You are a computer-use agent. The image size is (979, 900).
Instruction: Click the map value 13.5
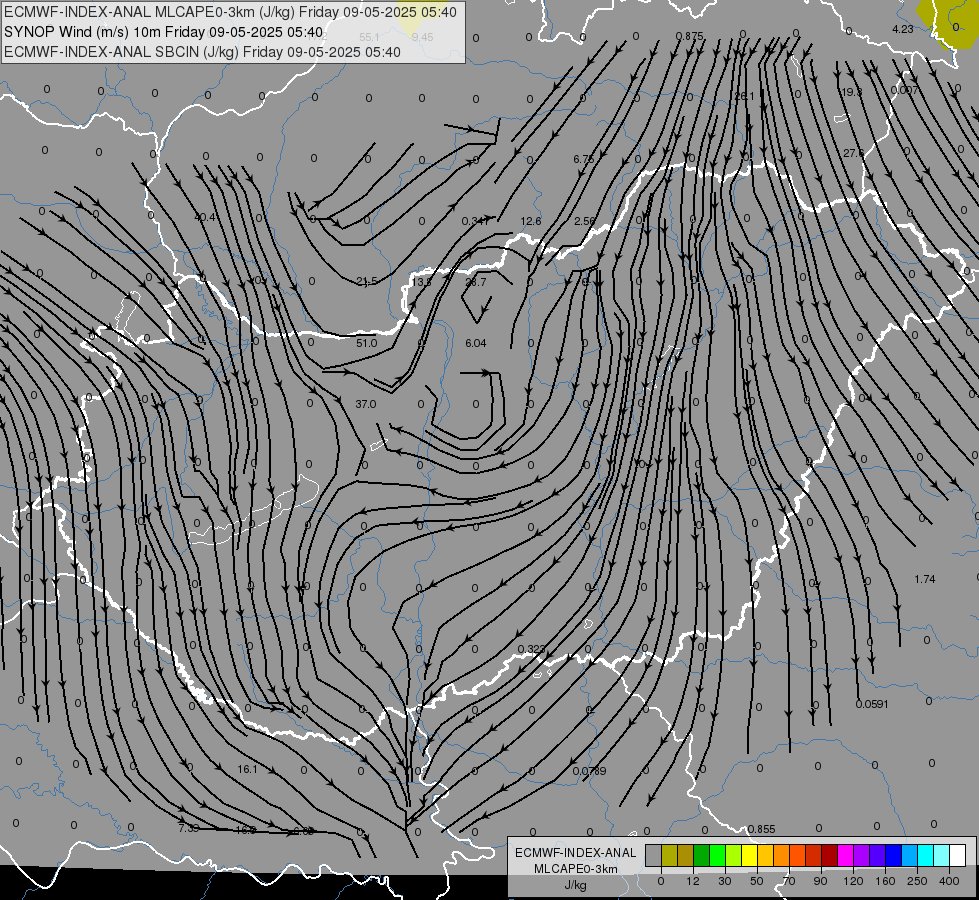(421, 282)
